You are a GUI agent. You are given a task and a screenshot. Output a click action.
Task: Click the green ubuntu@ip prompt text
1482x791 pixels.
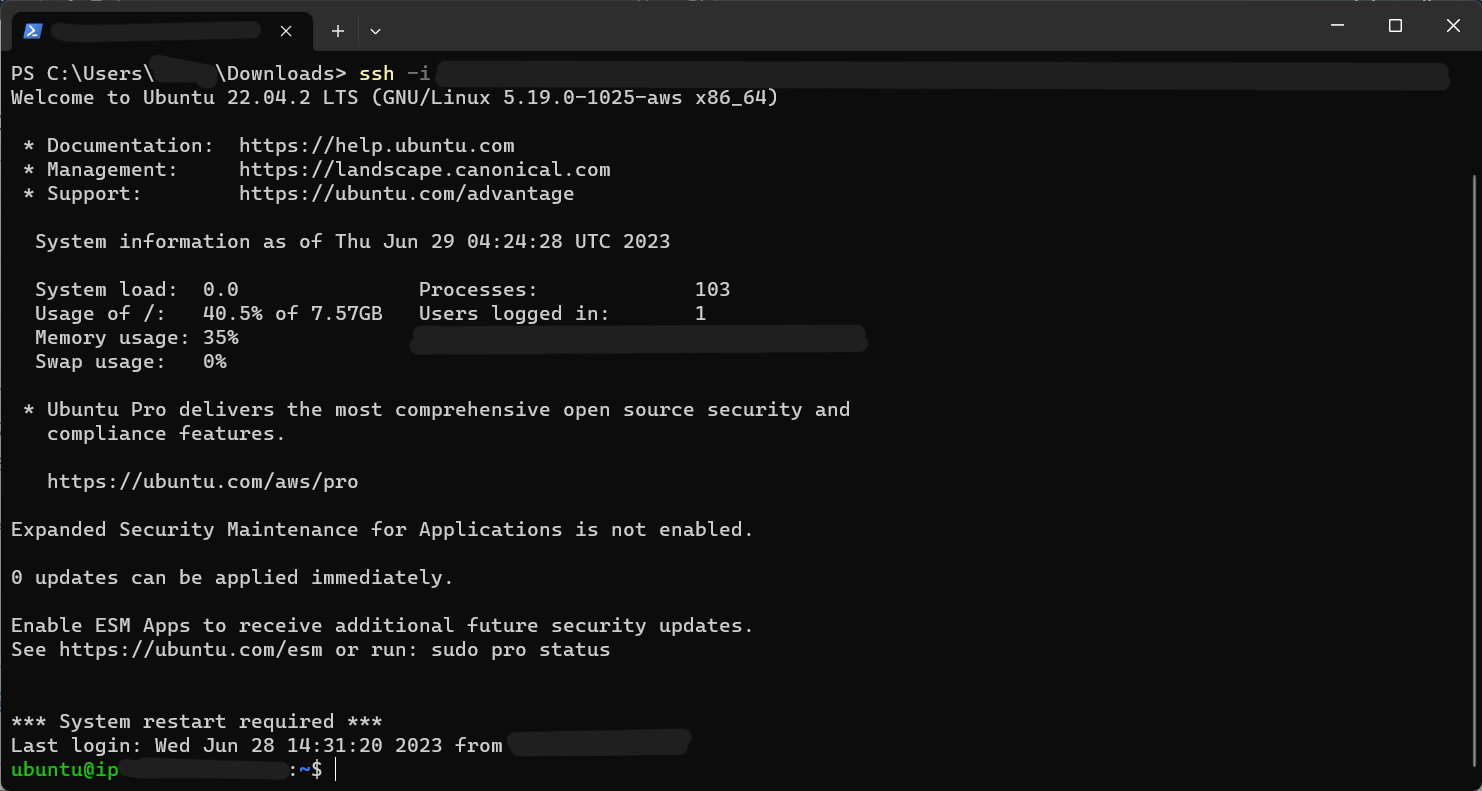point(65,770)
